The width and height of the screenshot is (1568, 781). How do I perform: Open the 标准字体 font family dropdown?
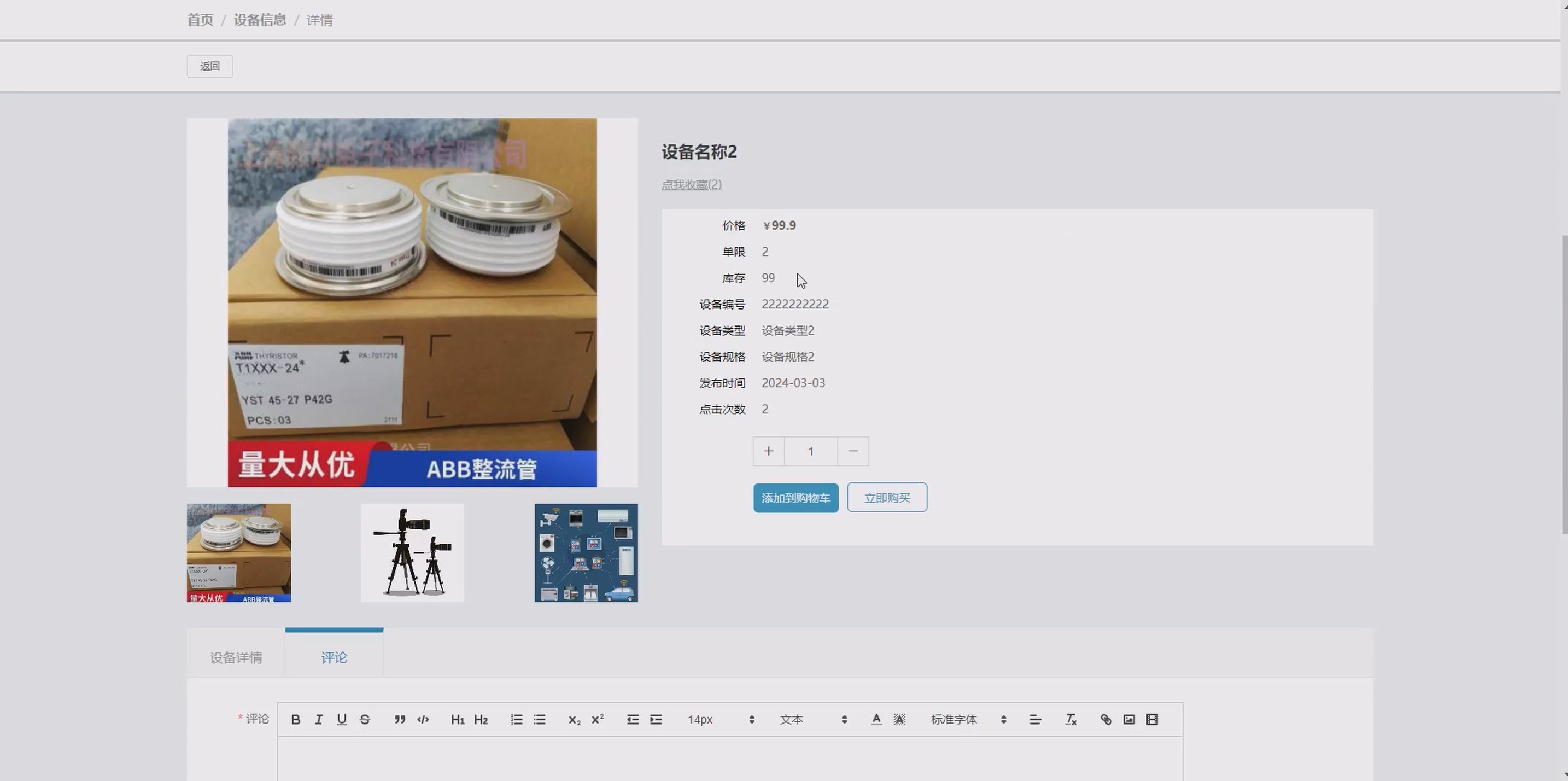(x=968, y=720)
